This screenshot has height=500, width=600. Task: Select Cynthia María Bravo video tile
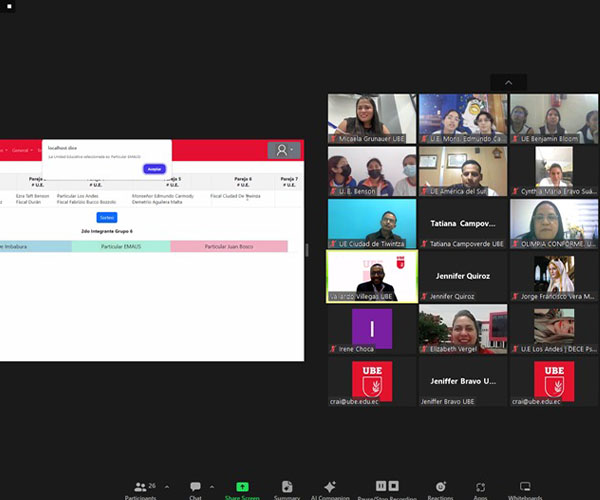pyautogui.click(x=554, y=171)
